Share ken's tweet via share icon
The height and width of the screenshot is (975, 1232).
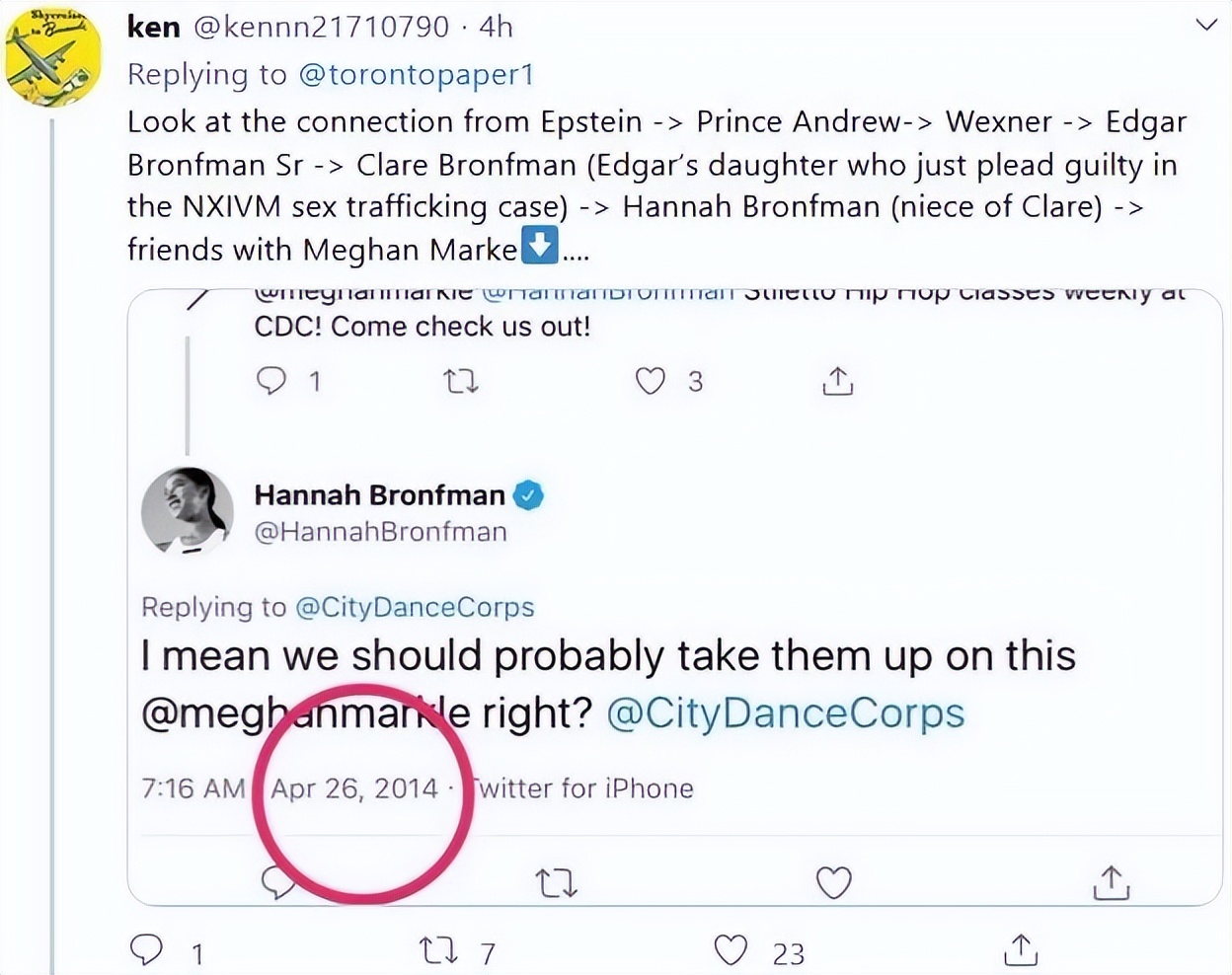point(1021,949)
